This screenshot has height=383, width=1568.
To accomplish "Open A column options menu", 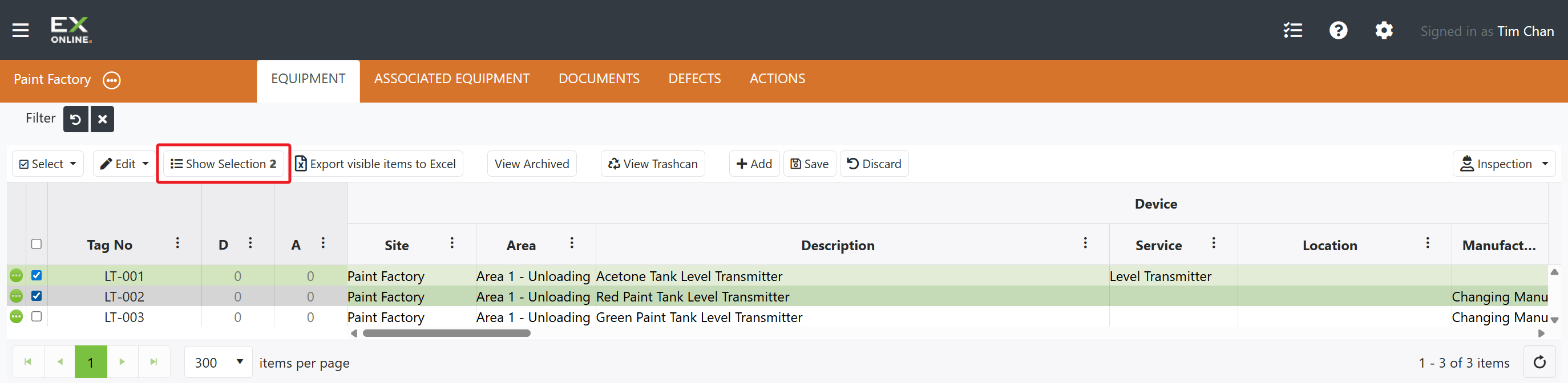I will pos(323,243).
